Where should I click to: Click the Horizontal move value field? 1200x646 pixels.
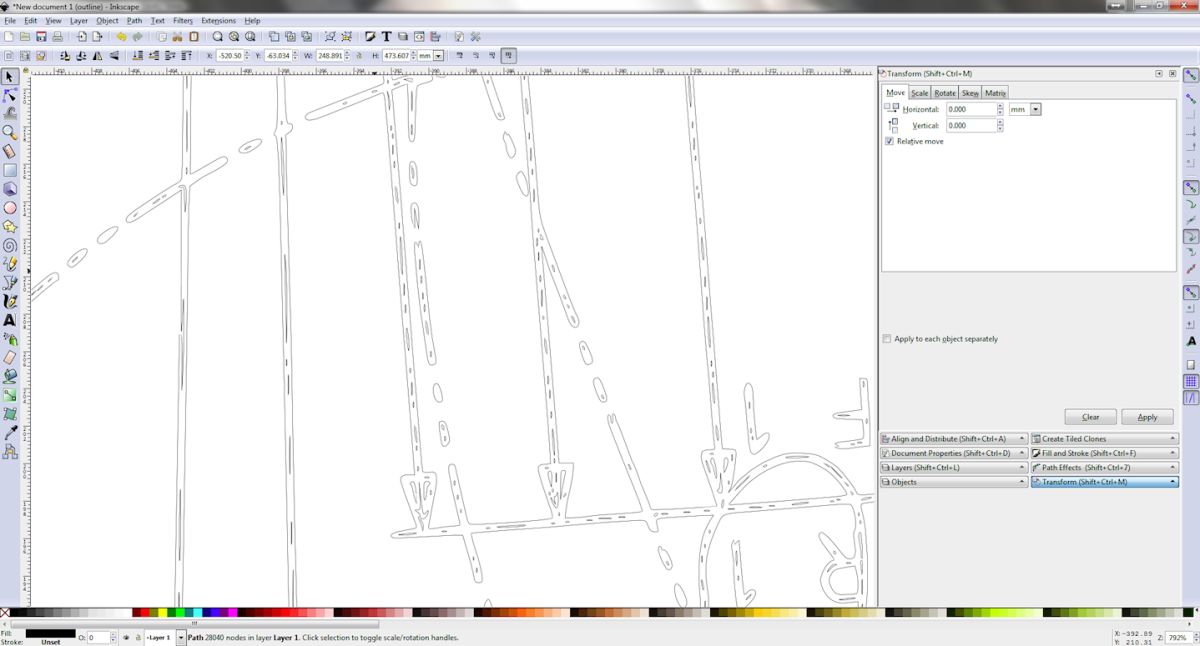pos(970,109)
